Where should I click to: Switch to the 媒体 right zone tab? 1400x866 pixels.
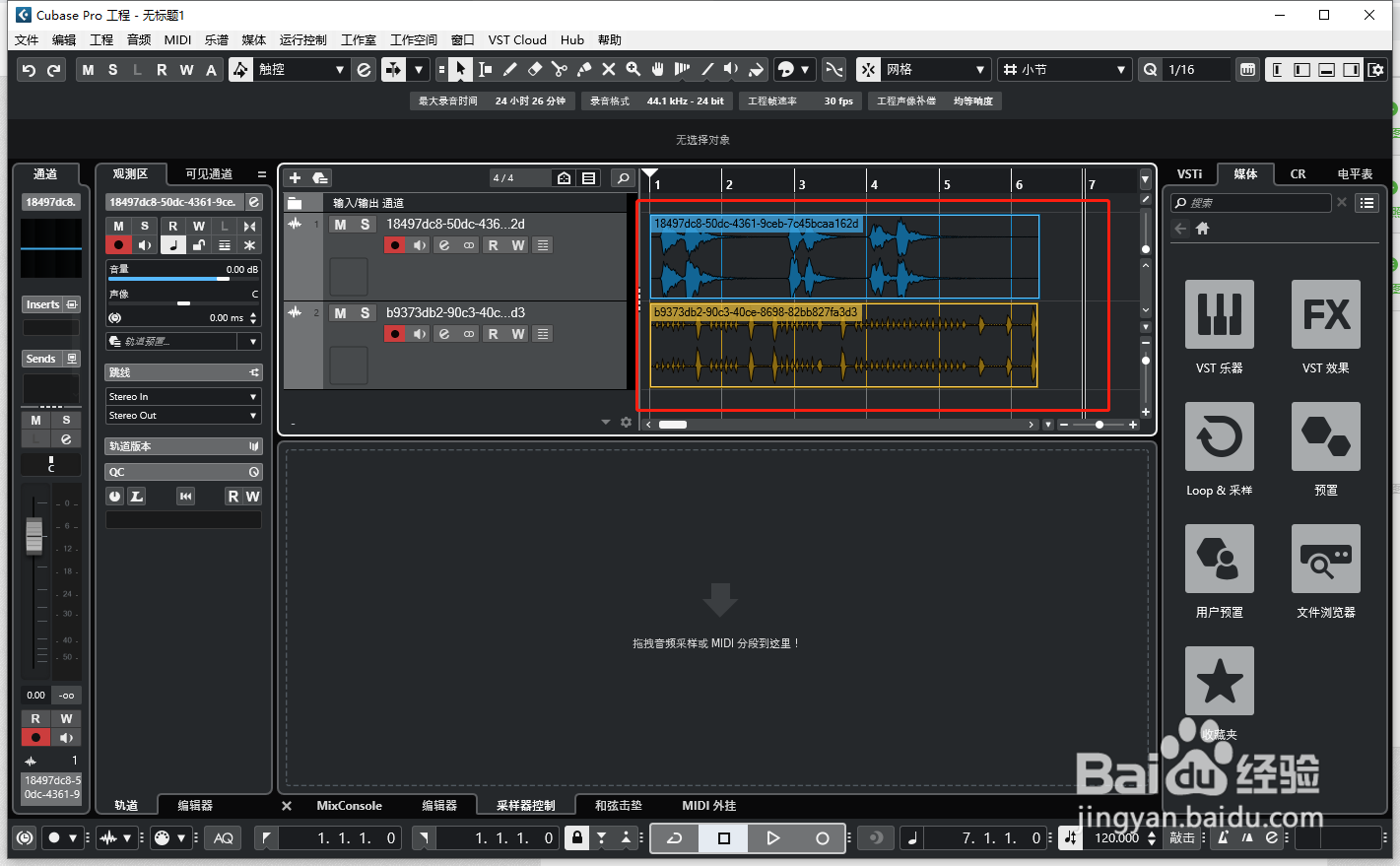(x=1245, y=173)
